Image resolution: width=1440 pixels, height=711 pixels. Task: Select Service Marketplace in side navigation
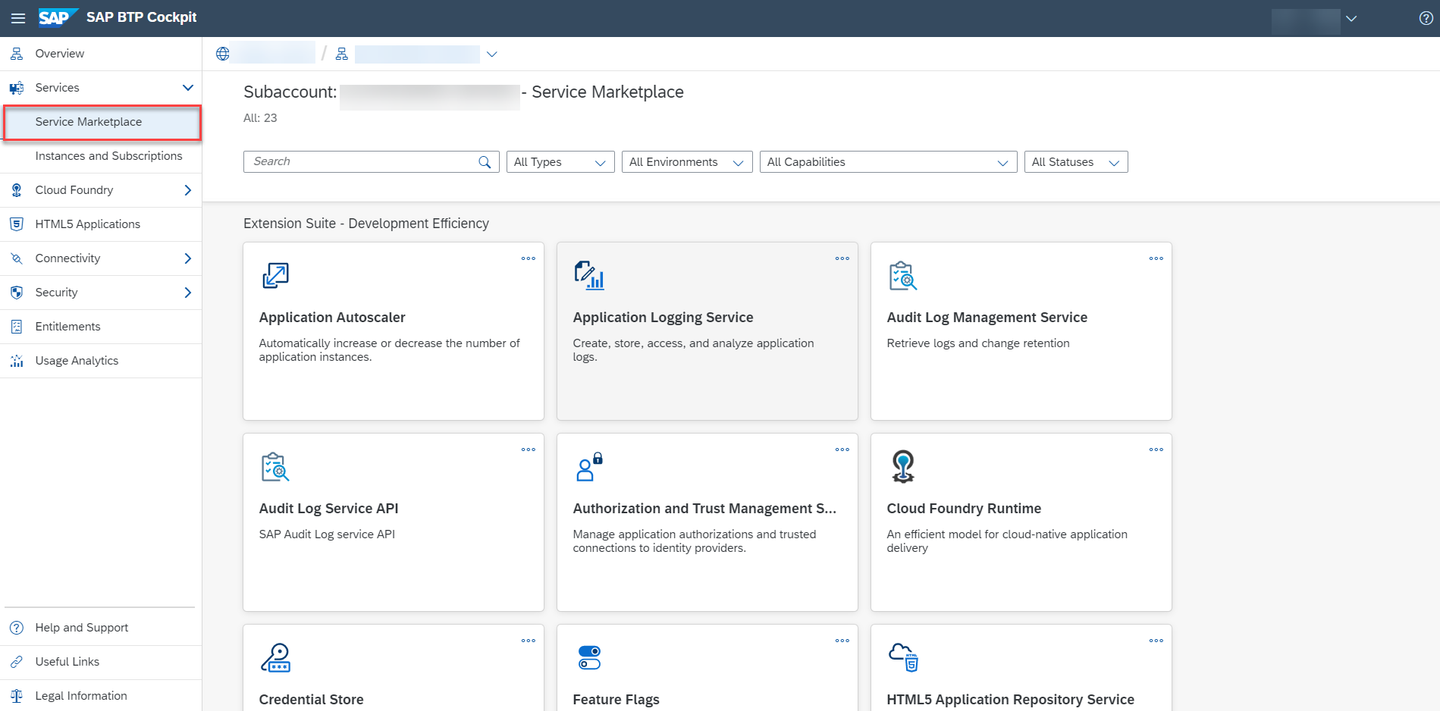tap(100, 122)
